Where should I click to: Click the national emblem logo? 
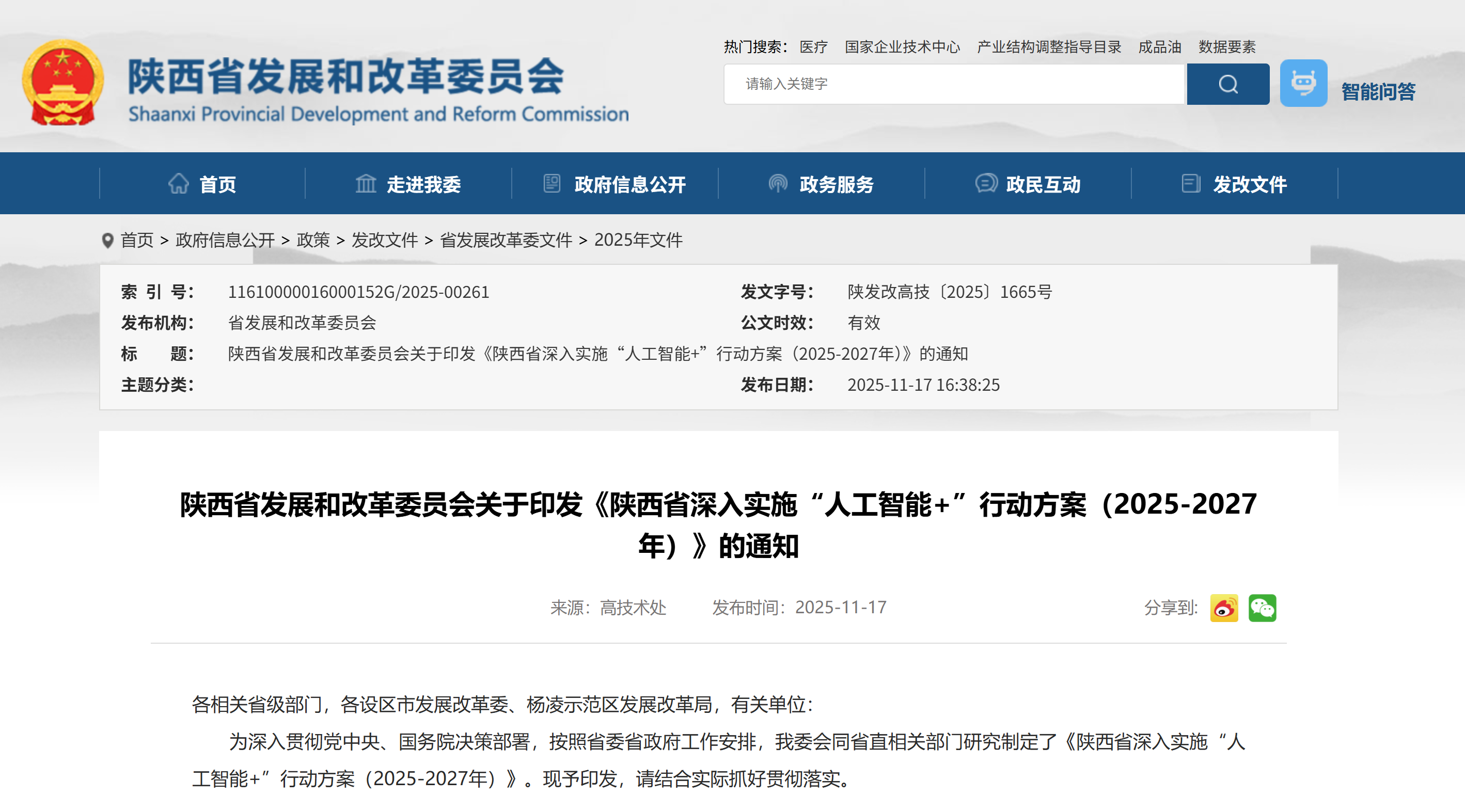pos(62,83)
